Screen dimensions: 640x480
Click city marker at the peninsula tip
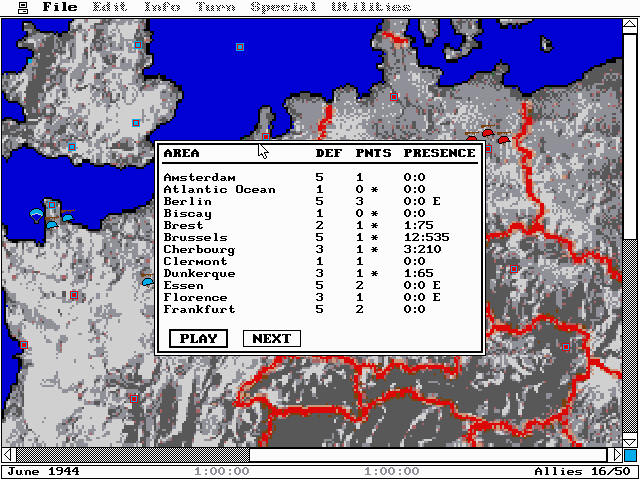pos(51,205)
